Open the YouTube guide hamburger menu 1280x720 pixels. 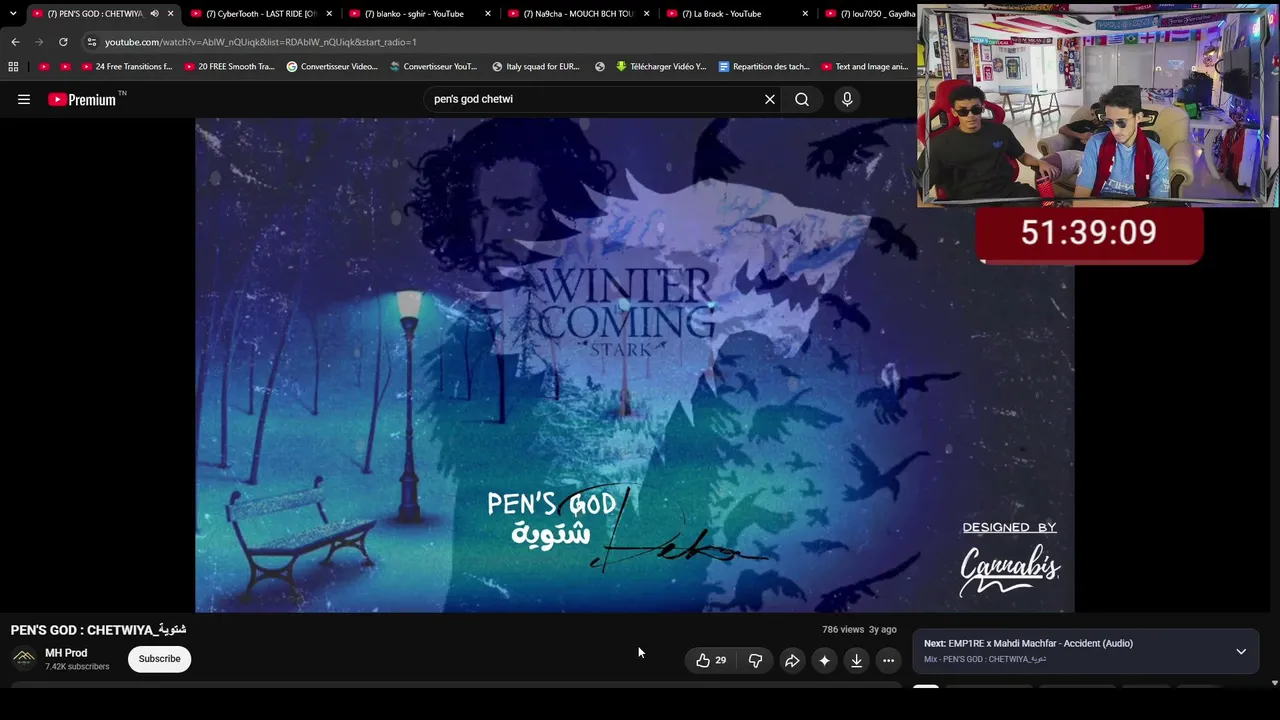(x=24, y=99)
